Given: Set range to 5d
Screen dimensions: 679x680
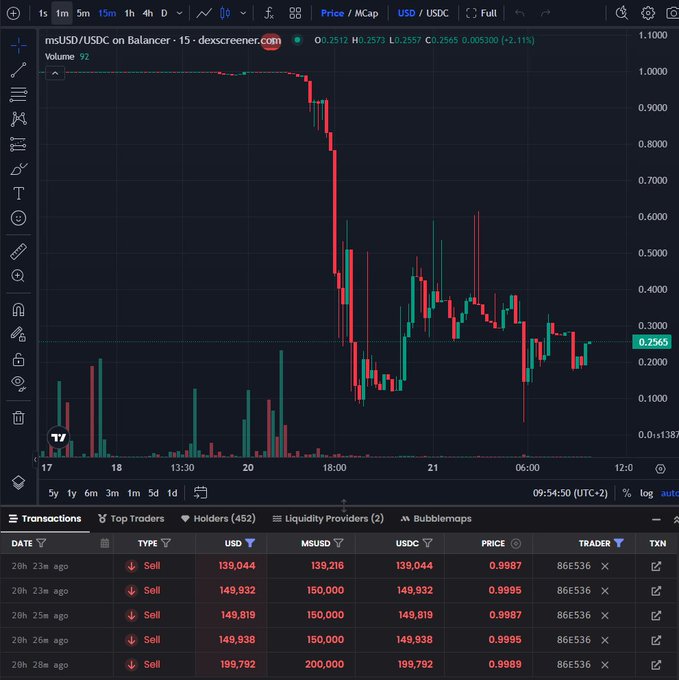Looking at the screenshot, I should click(153, 493).
